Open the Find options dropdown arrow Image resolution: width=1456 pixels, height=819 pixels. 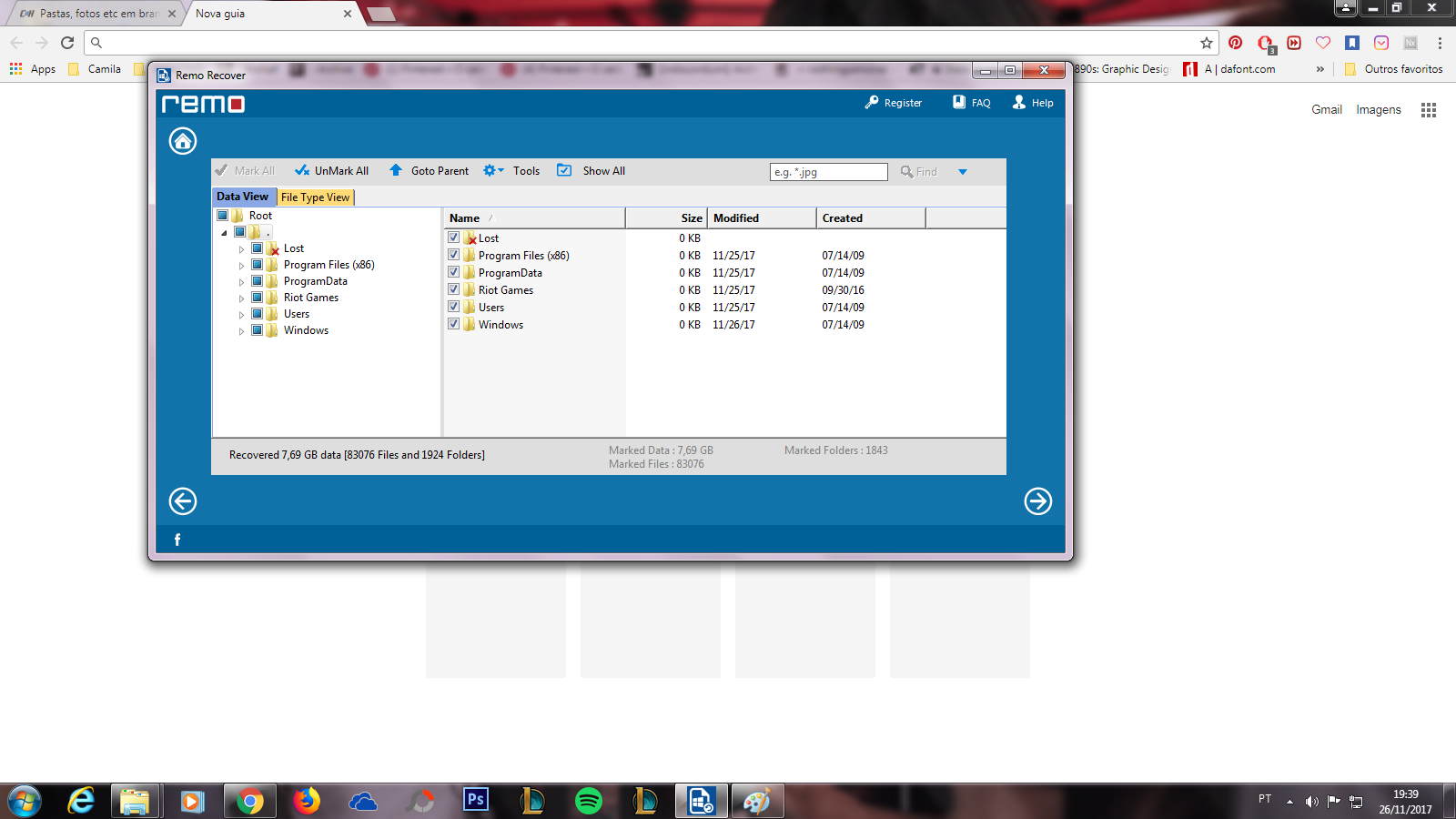click(963, 172)
